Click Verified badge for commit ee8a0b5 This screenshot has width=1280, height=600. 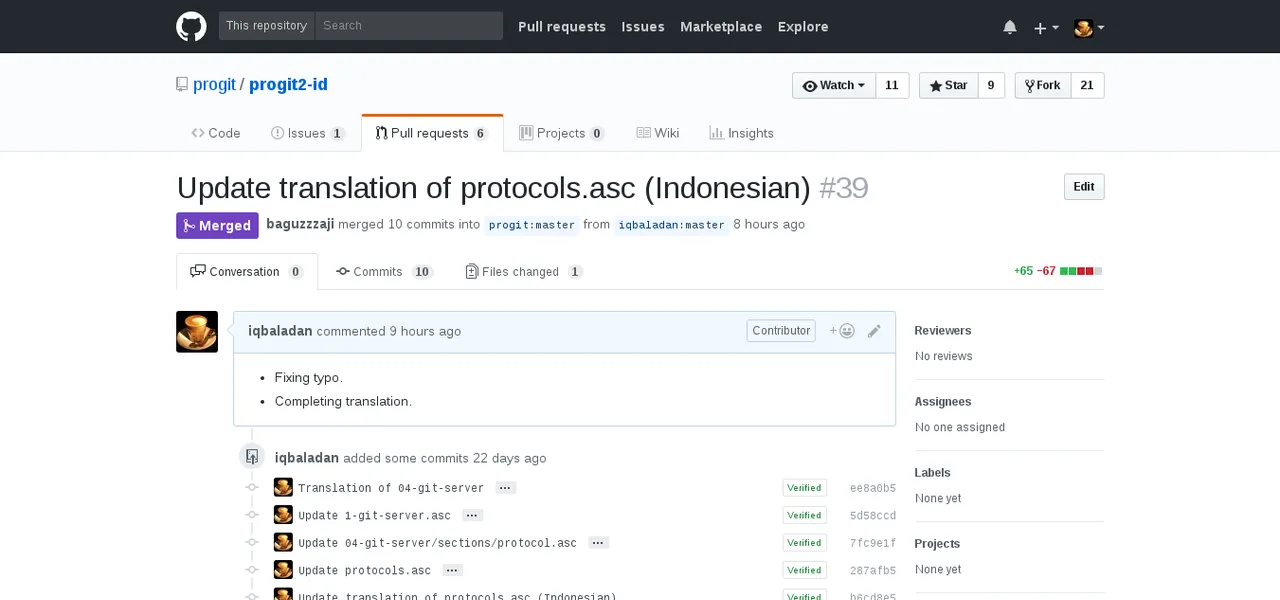click(804, 488)
